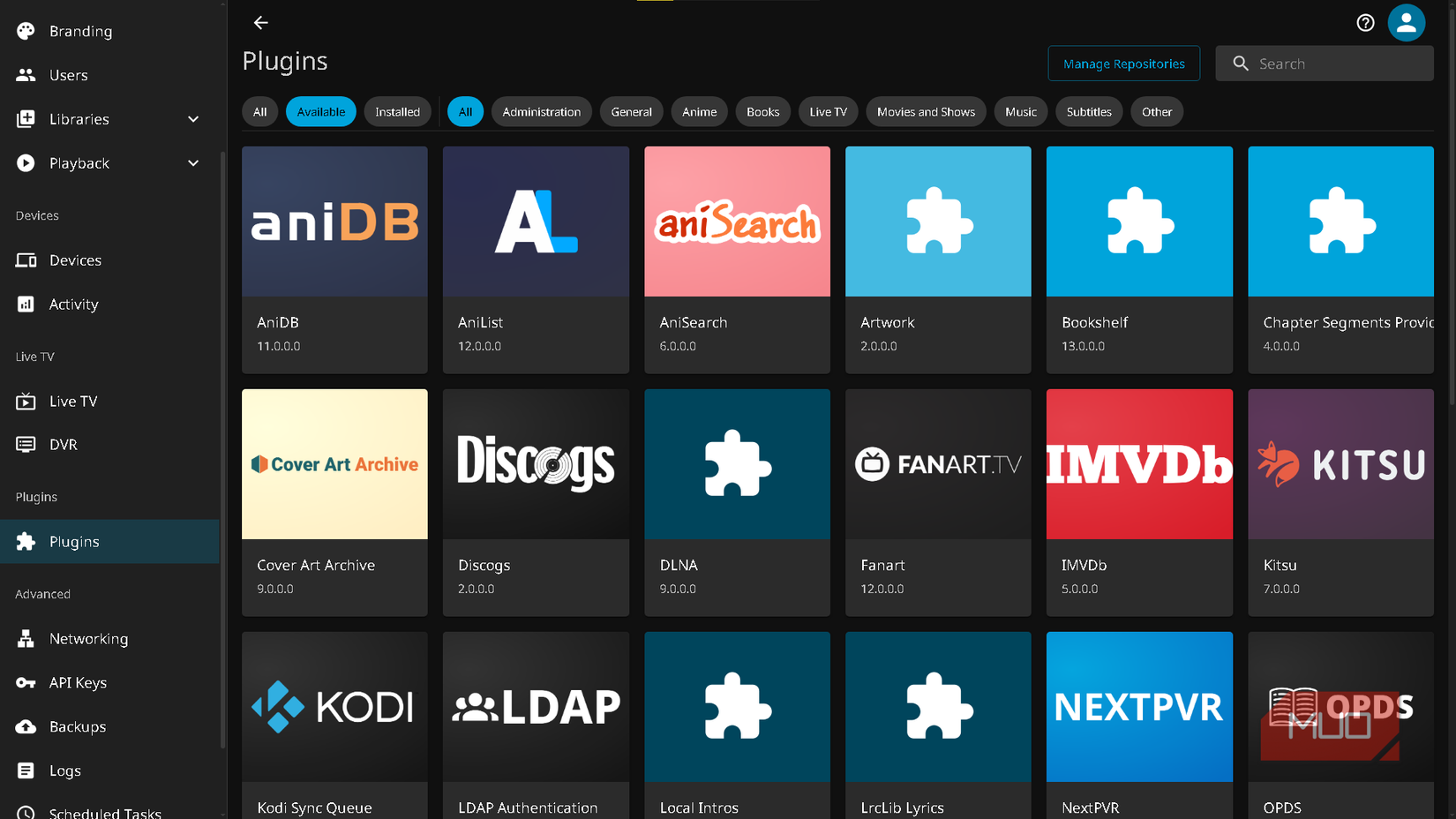The height and width of the screenshot is (819, 1456).
Task: Open the LDAP Authentication plugin
Action: click(537, 725)
